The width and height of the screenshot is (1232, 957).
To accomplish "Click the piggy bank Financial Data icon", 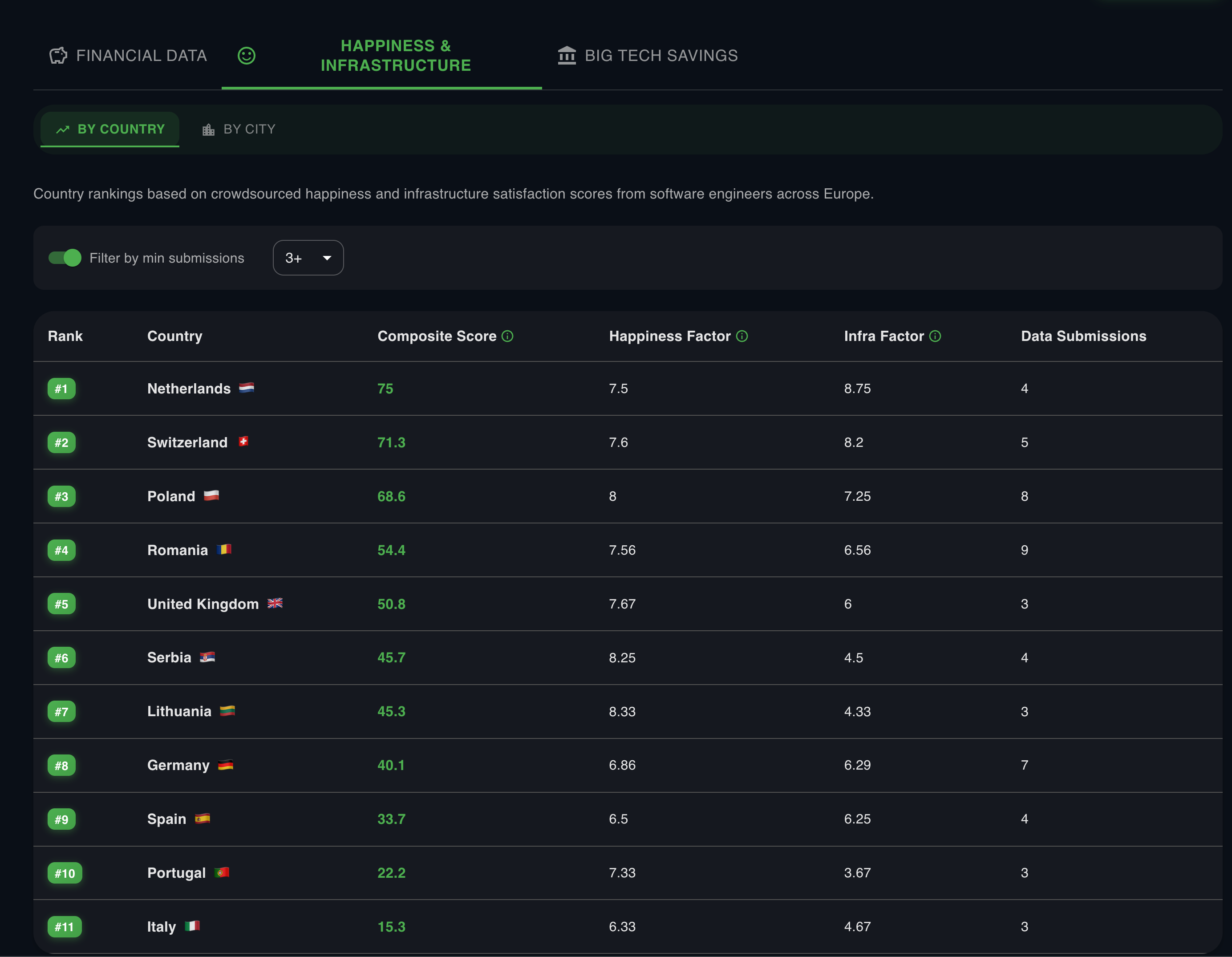I will [58, 55].
